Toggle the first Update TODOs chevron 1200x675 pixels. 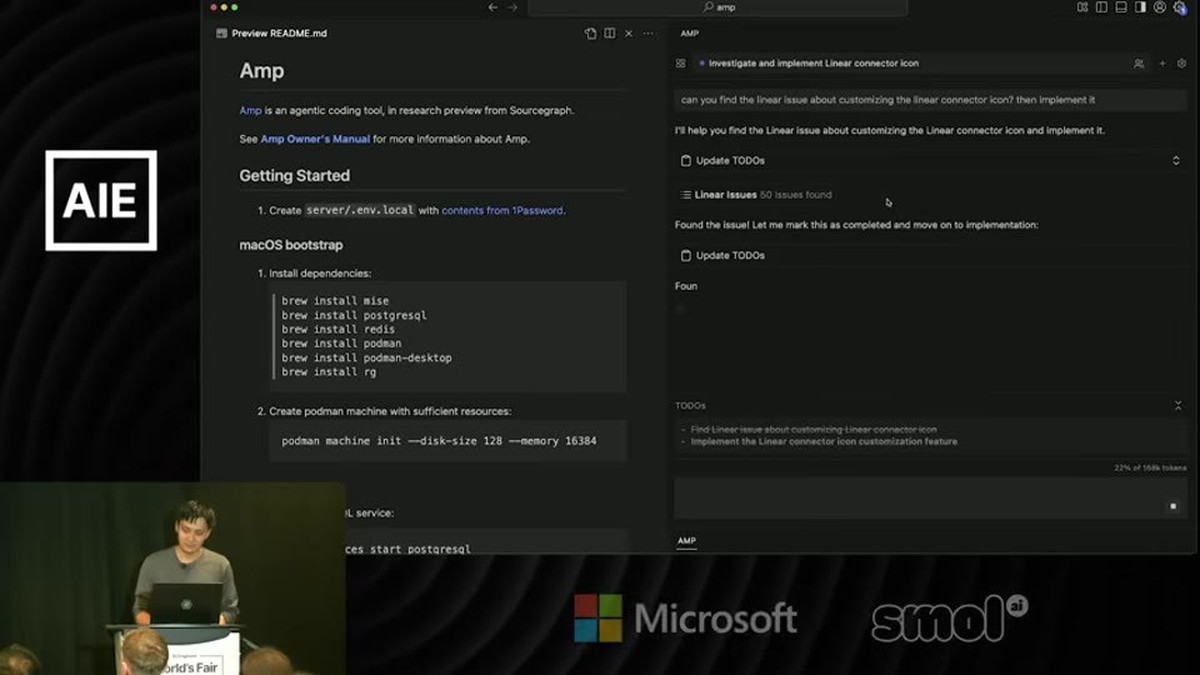tap(1176, 160)
